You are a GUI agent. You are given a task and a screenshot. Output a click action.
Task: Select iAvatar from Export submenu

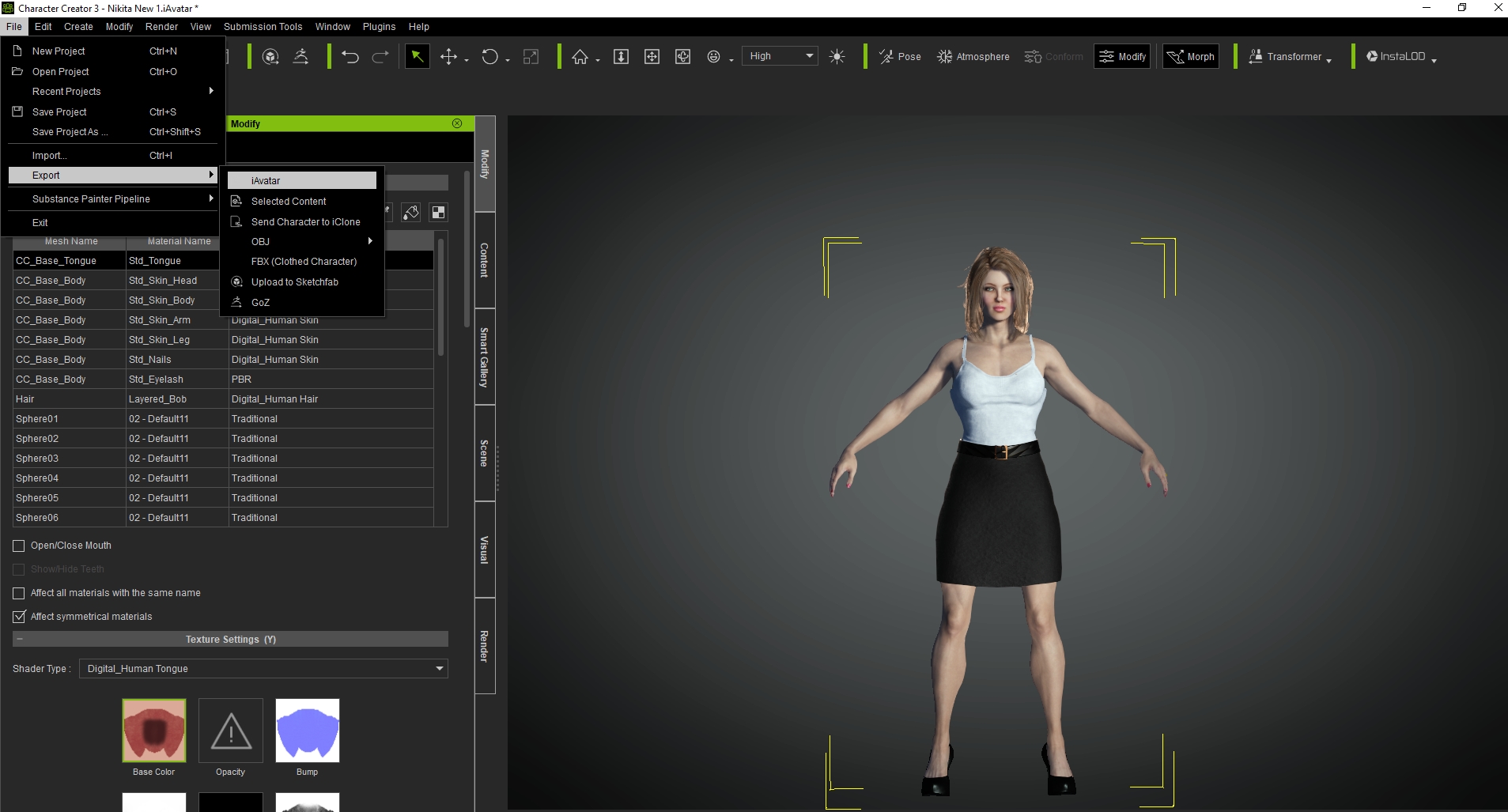coord(301,180)
